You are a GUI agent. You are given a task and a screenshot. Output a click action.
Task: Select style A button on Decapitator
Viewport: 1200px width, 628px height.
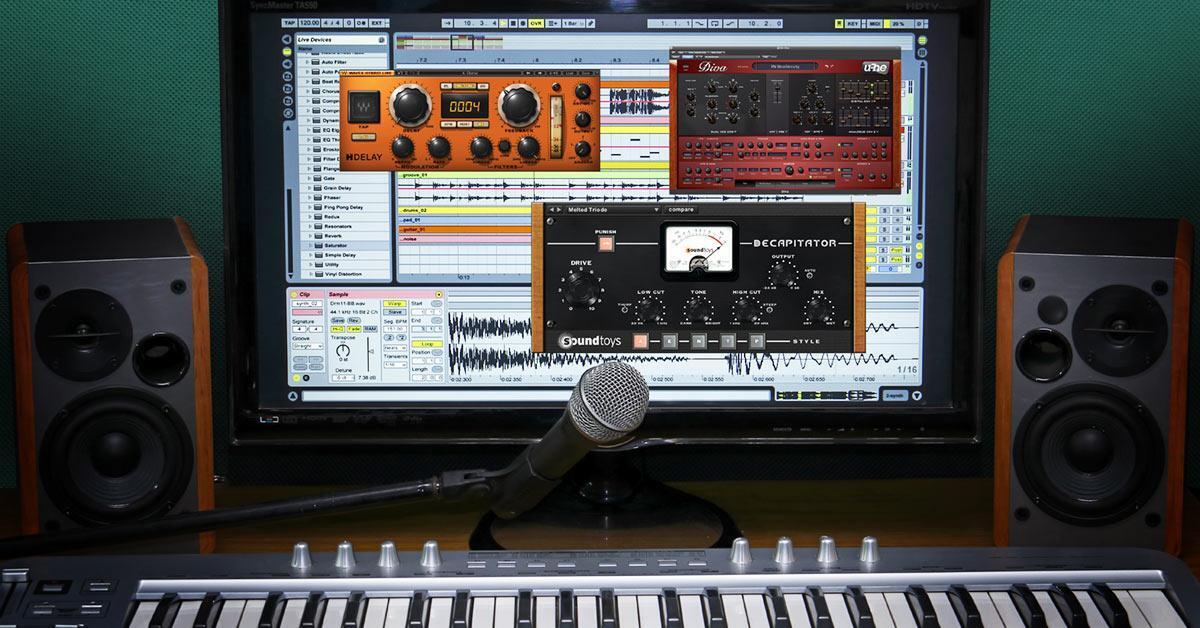[x=641, y=341]
